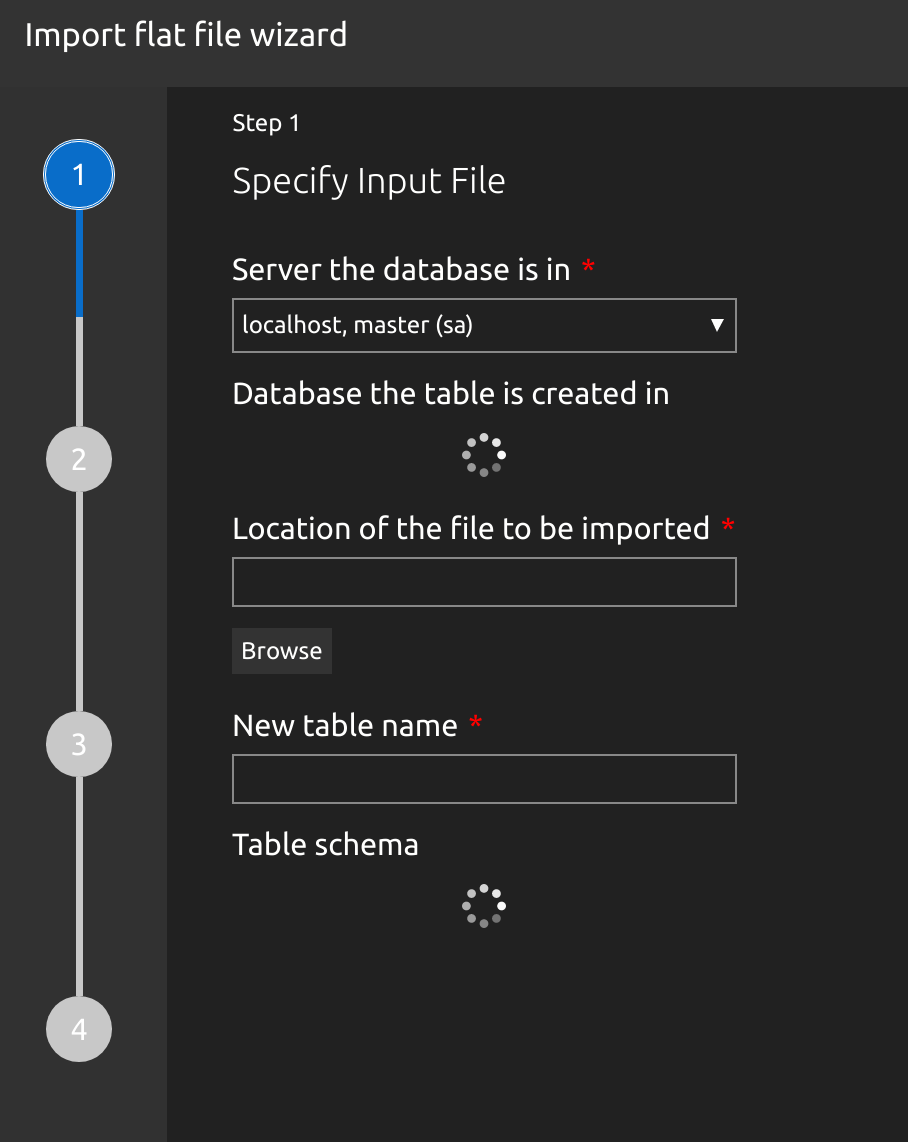Click the Import flat file wizard title
This screenshot has height=1142, width=908.
coord(185,34)
